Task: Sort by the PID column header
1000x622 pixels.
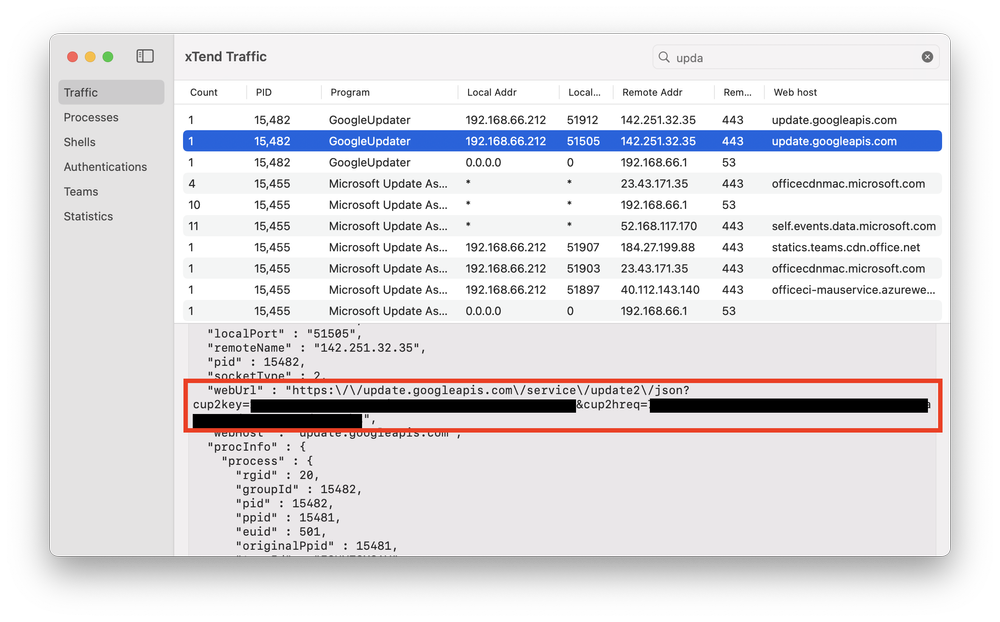Action: [263, 92]
